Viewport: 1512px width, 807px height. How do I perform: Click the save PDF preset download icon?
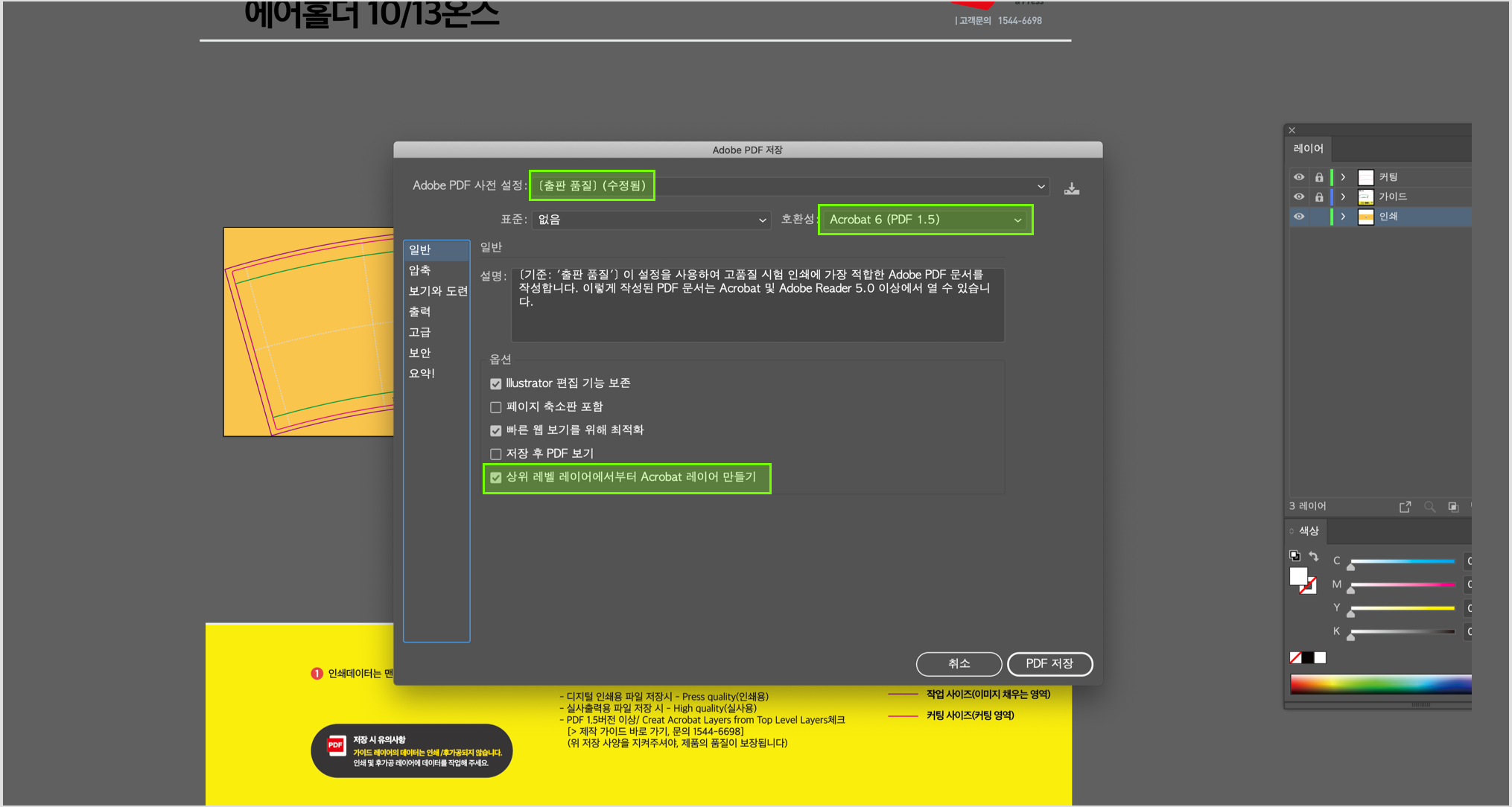(x=1071, y=188)
